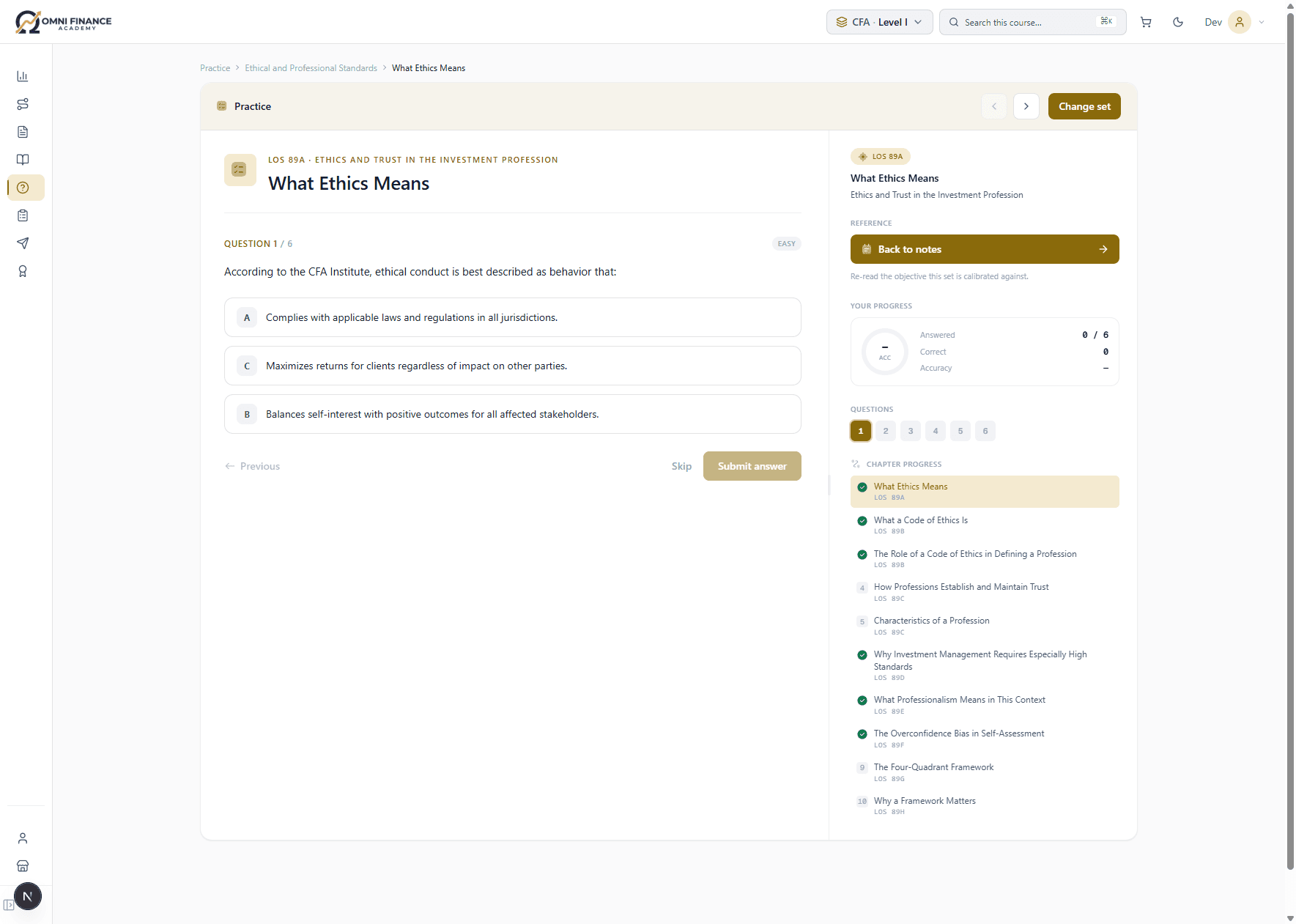Click the Previous question link

coord(252,466)
